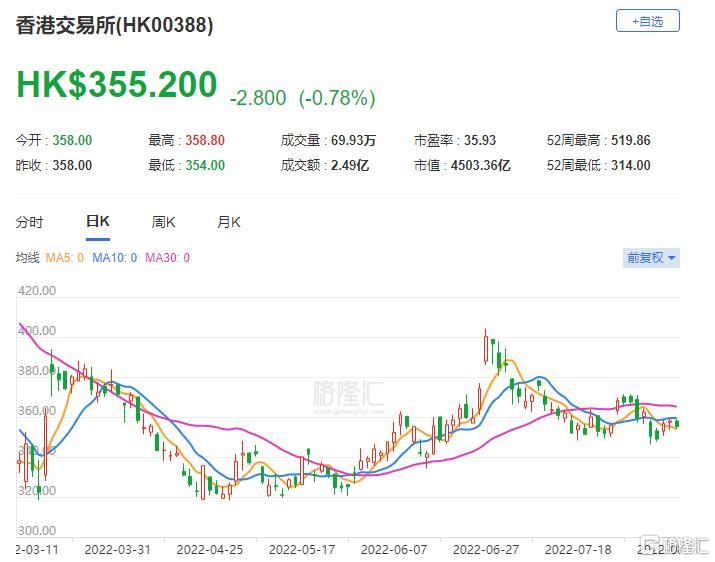Select the 日K tab
The image size is (715, 562).
click(x=98, y=221)
